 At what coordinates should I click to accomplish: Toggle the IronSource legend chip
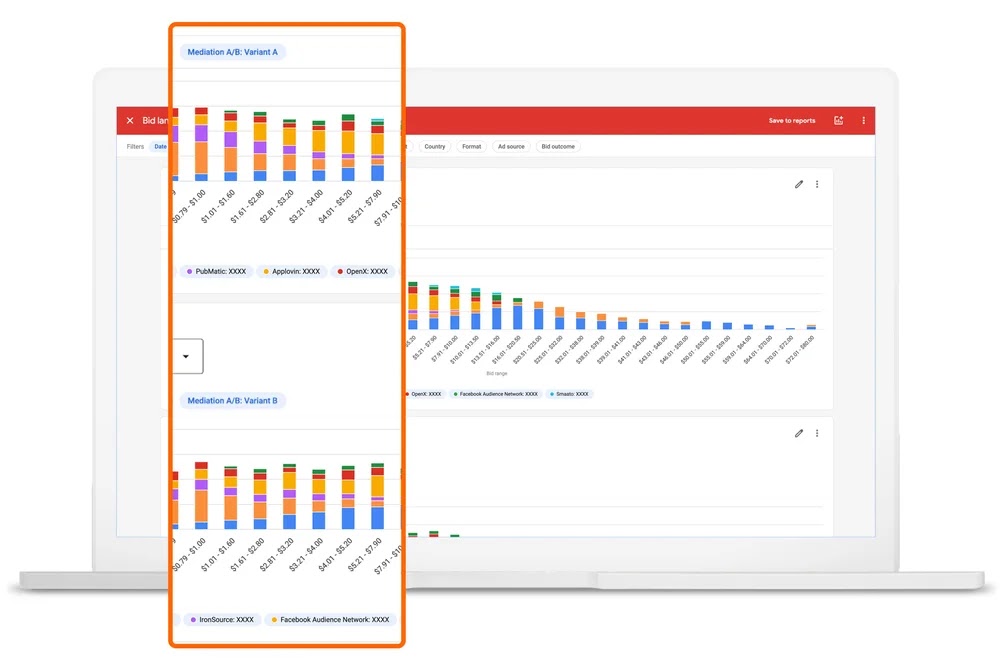point(222,620)
